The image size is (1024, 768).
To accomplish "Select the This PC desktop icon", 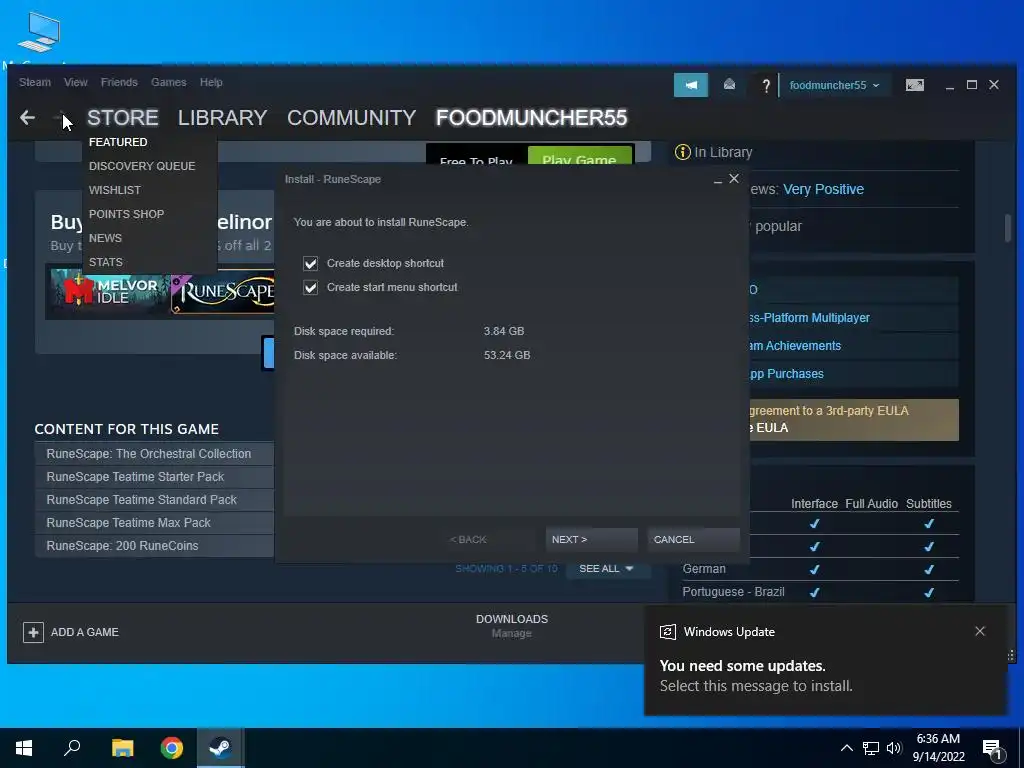I will click(x=39, y=31).
